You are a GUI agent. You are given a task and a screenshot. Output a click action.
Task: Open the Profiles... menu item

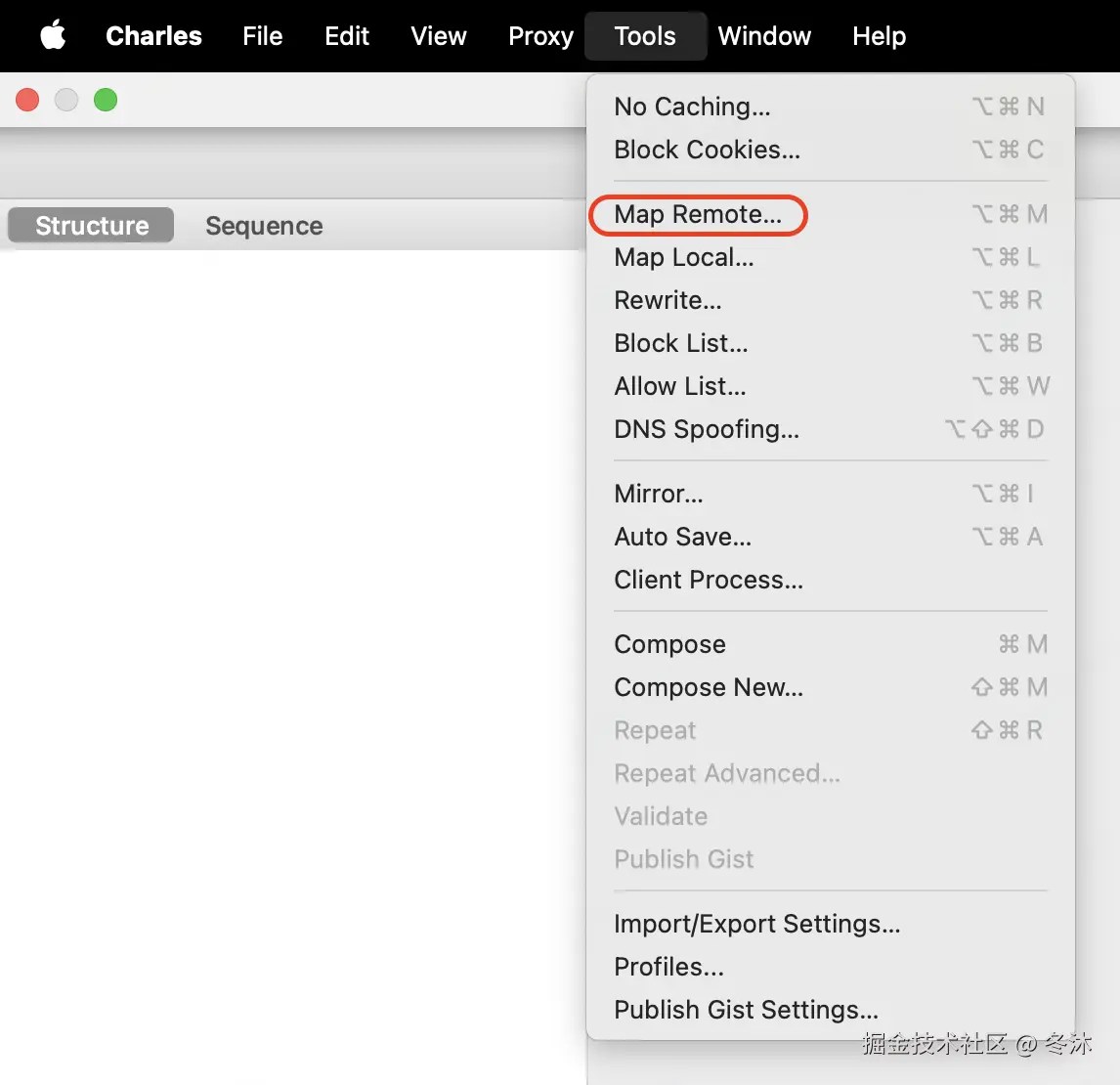click(x=830, y=967)
